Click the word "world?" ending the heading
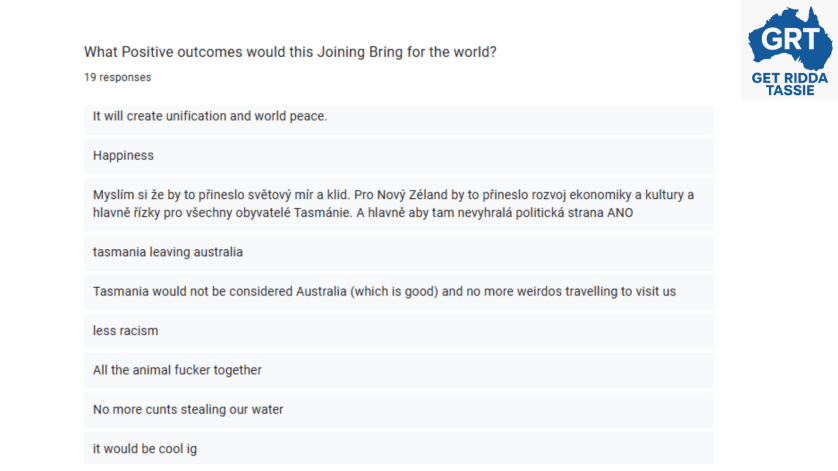Viewport: 838px width, 471px height. [474, 52]
